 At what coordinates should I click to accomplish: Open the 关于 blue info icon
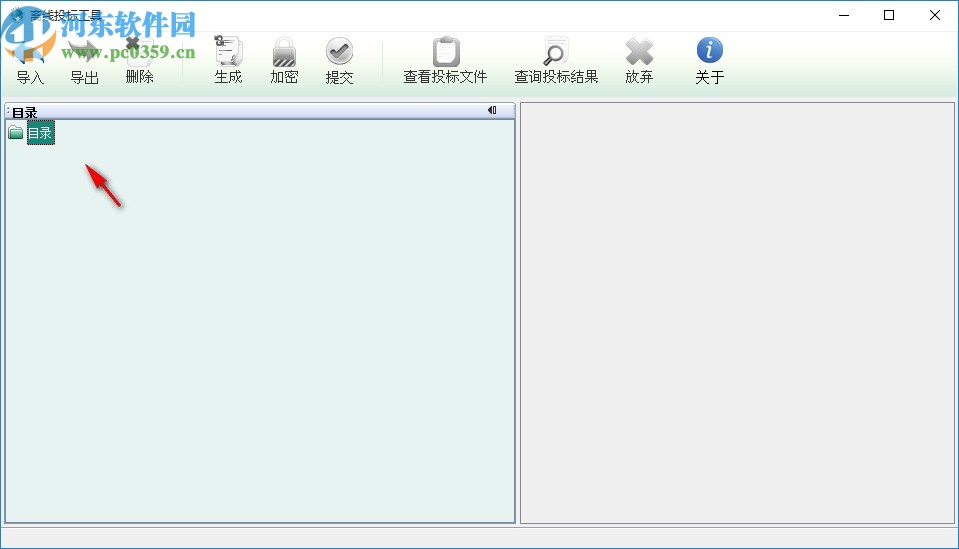(x=709, y=50)
